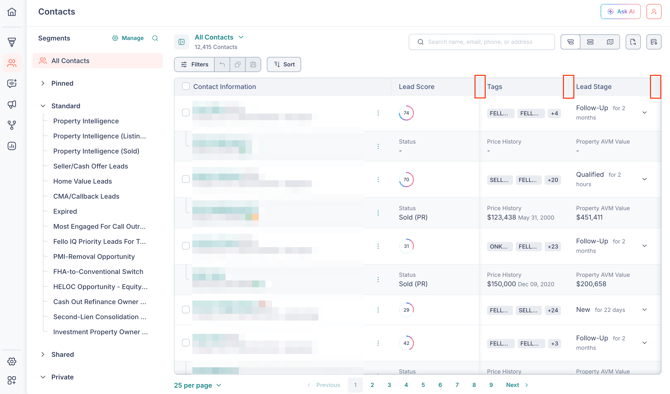Viewport: 670px width, 394px height.
Task: Open the user profile icon top right
Action: pos(653,12)
